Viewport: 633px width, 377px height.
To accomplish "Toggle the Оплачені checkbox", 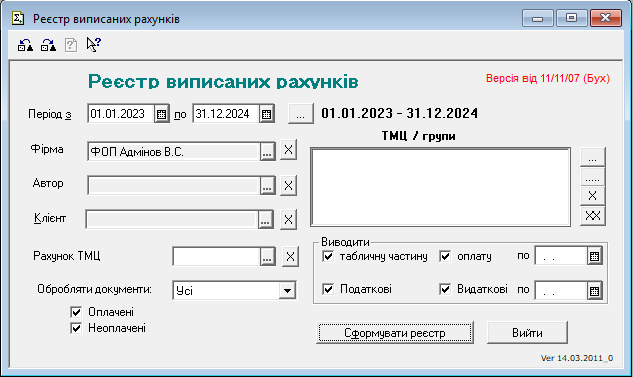I will tap(76, 312).
